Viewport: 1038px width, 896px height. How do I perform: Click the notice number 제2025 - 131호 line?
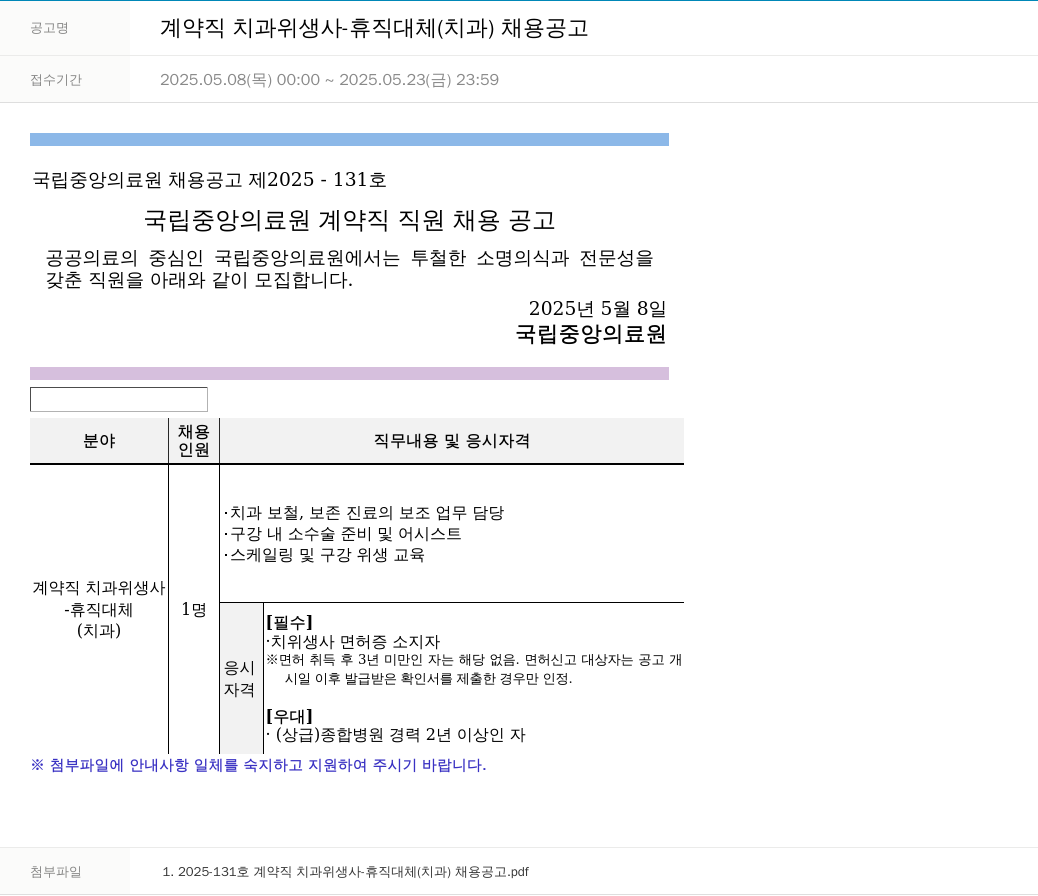pos(209,179)
